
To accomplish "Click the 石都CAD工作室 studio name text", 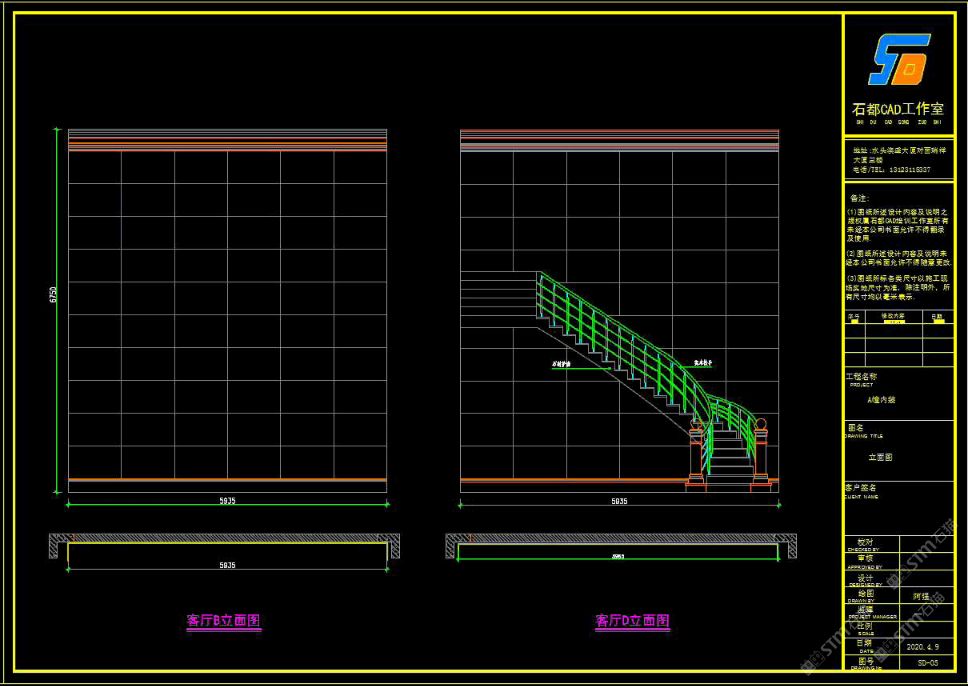I will [896, 109].
